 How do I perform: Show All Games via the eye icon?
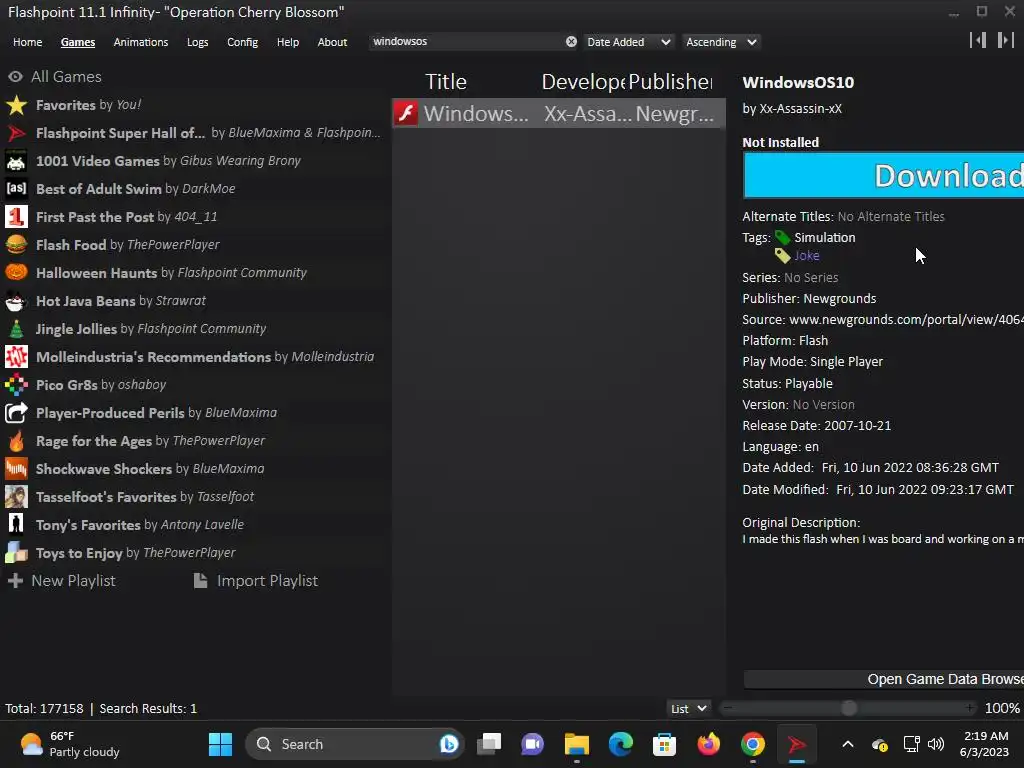pos(16,77)
